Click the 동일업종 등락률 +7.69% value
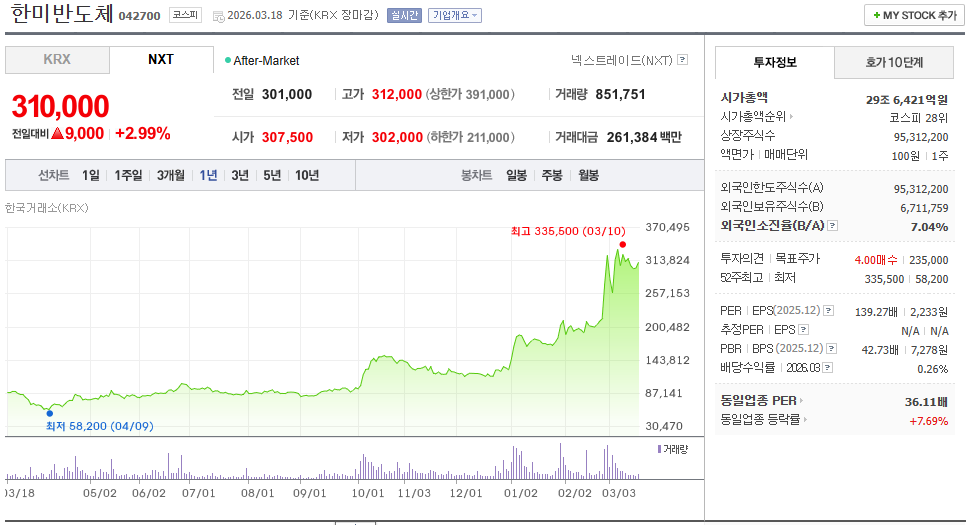This screenshot has width=970, height=525. click(929, 421)
